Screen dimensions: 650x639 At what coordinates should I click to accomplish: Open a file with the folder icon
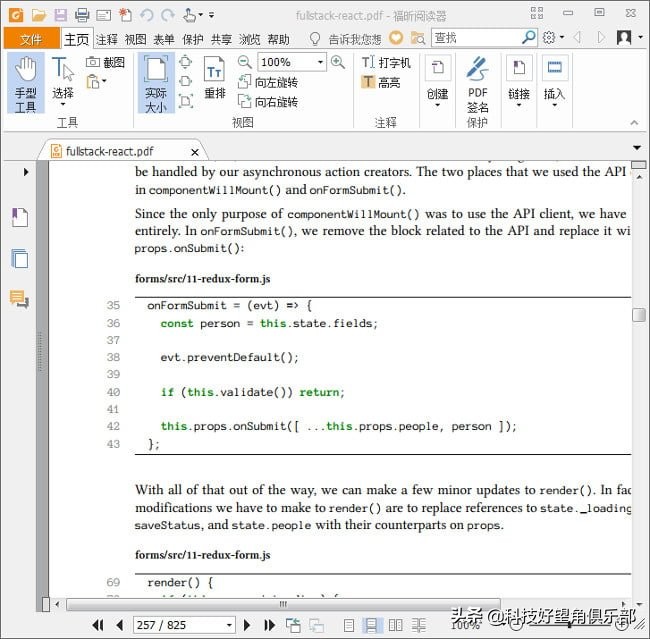tap(39, 15)
